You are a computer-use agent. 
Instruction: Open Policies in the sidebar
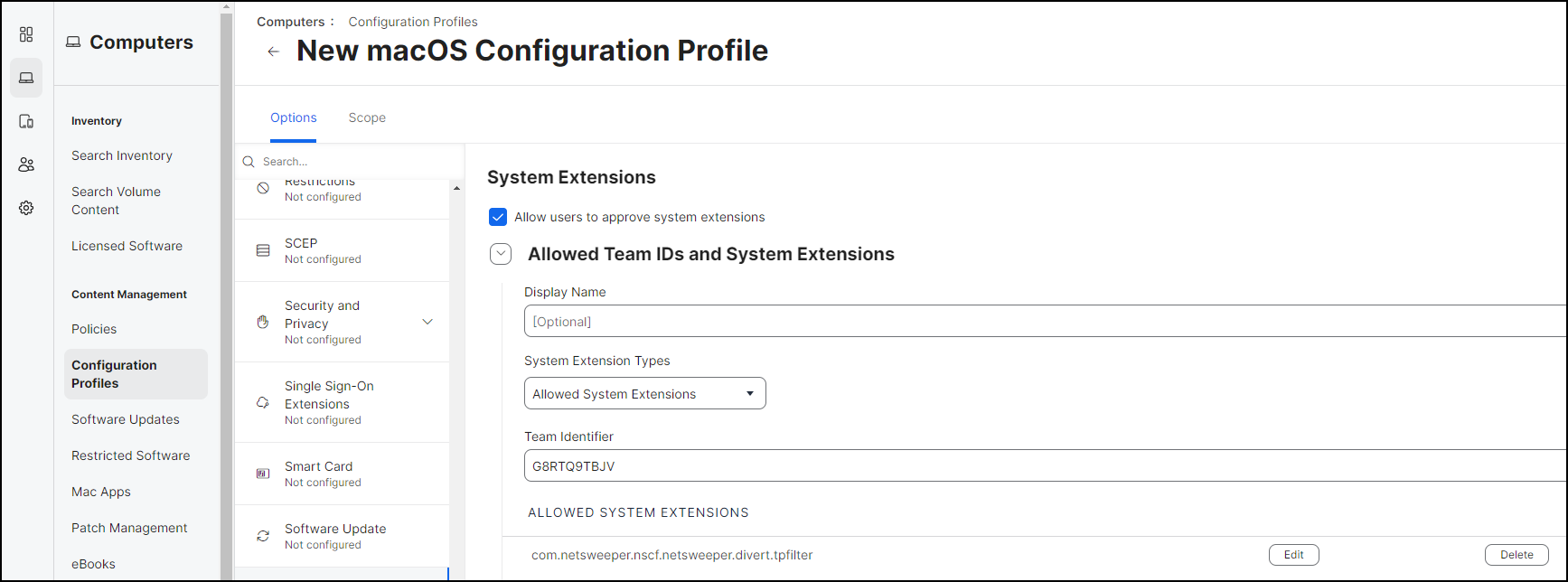click(94, 329)
